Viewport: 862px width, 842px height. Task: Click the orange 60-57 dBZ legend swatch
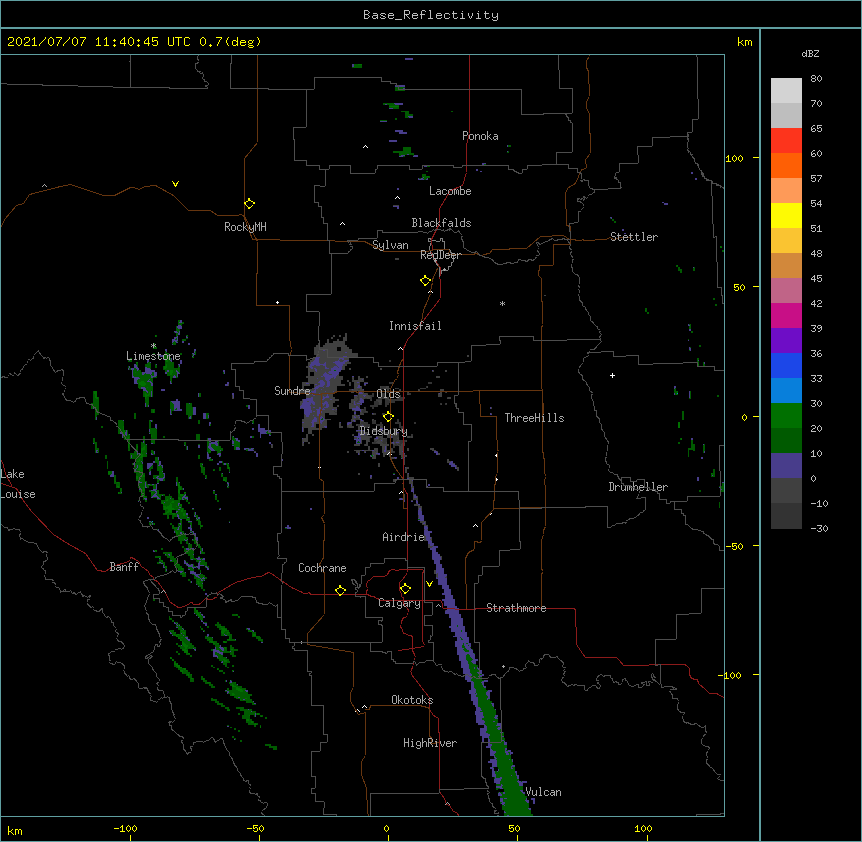(786, 165)
